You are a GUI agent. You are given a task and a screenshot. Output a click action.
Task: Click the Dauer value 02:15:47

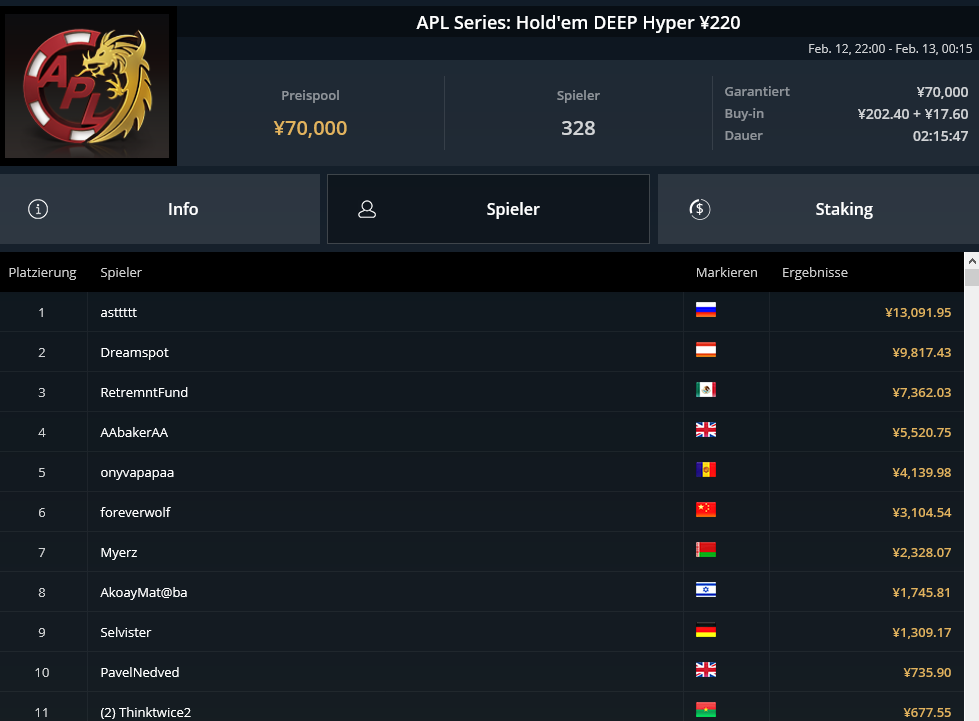point(940,136)
